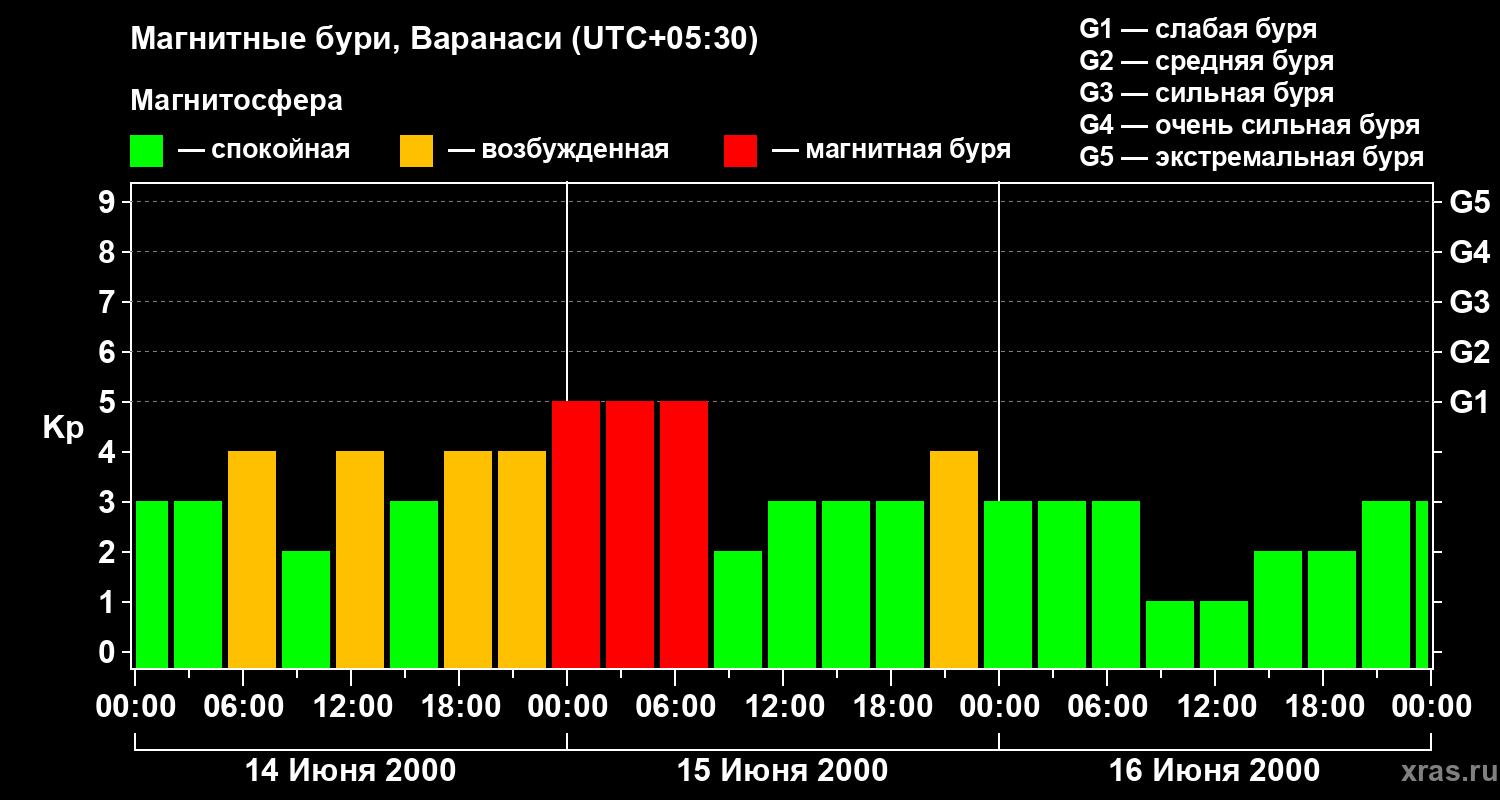Image resolution: width=1500 pixels, height=800 pixels.
Task: Click the orange bar at 12:00 on 14 June
Action: [360, 560]
